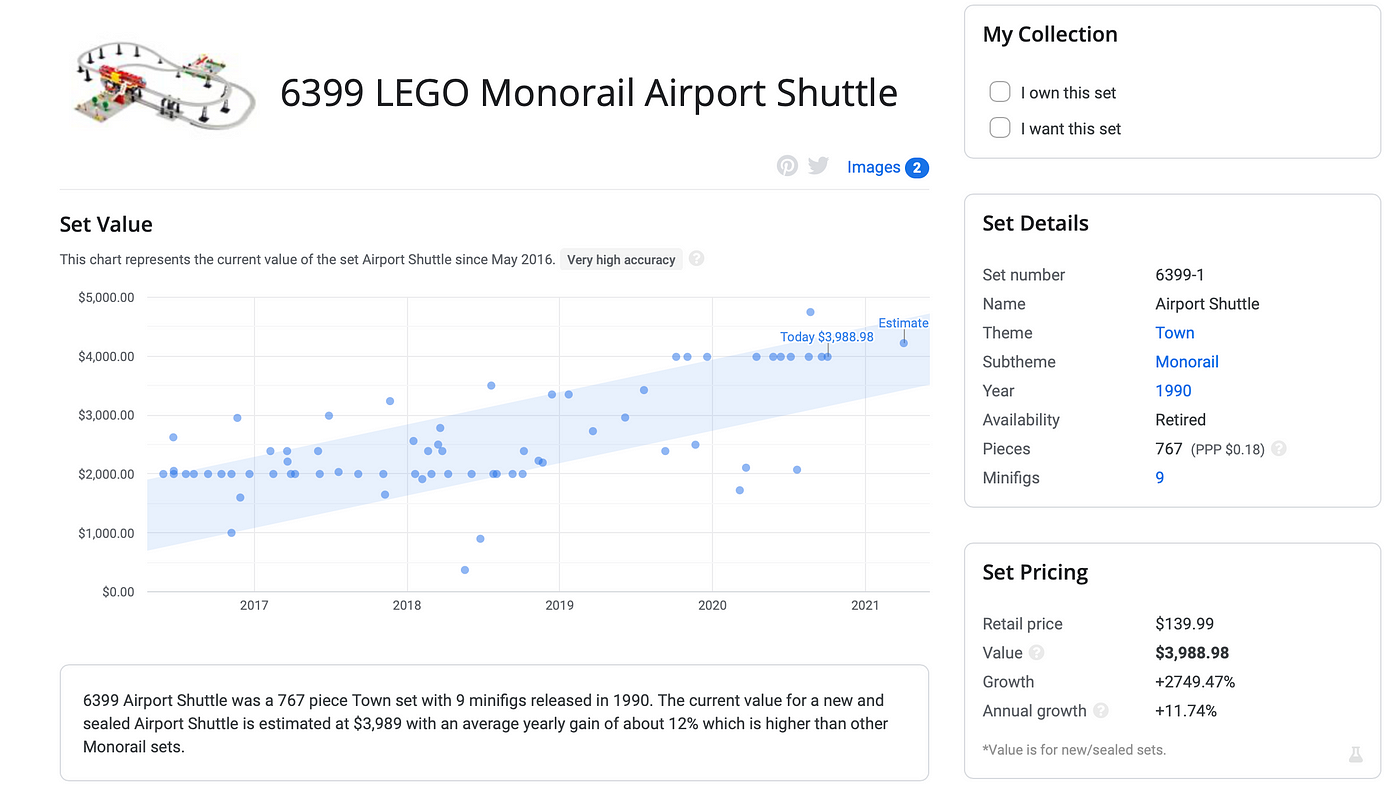Screen dimensions: 1400x794
Task: Click the 2019 x-axis label
Action: tap(559, 605)
